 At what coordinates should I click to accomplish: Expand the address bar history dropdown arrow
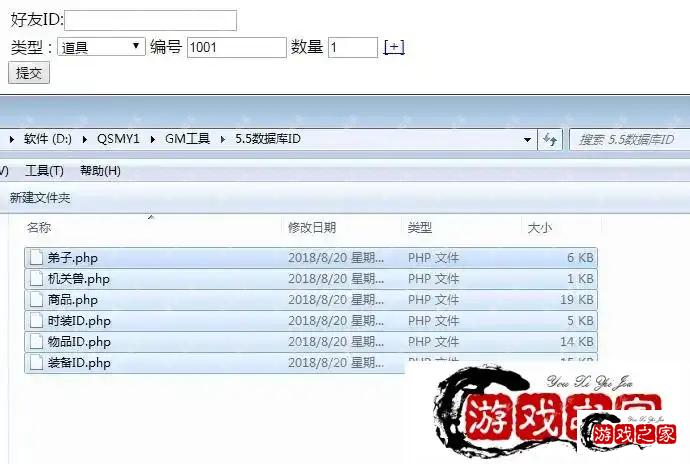pyautogui.click(x=527, y=139)
